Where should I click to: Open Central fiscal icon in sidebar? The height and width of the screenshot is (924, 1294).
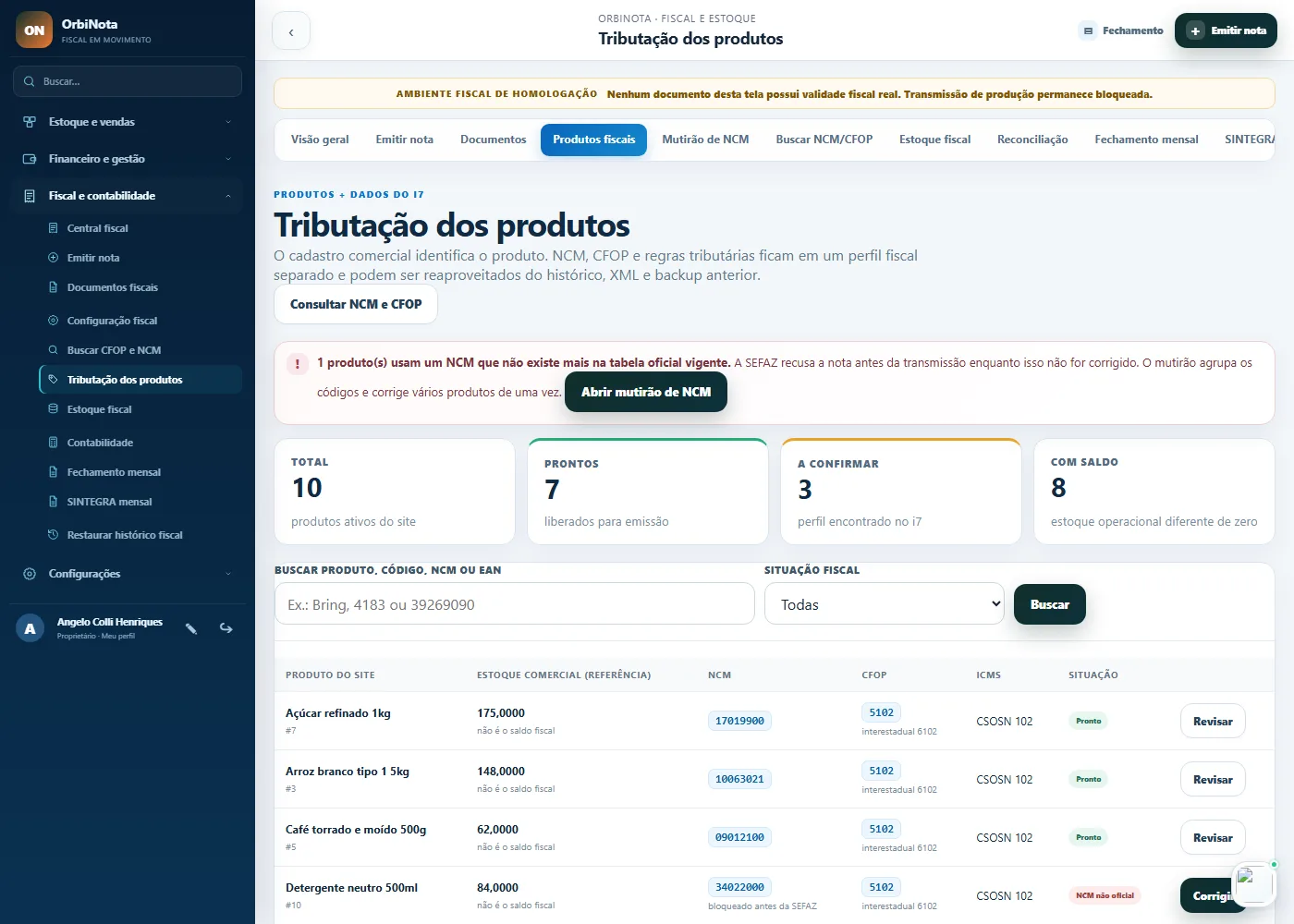pyautogui.click(x=53, y=228)
